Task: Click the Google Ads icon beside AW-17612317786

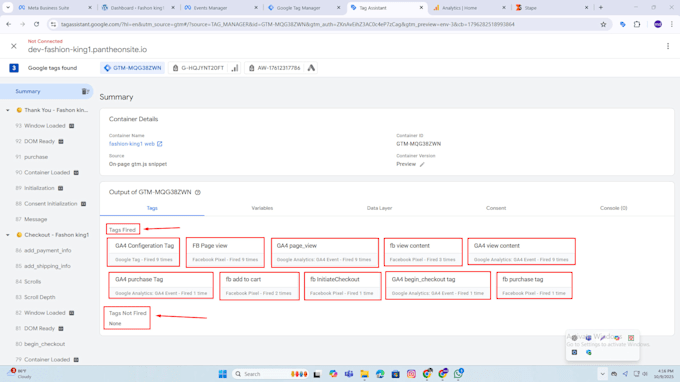Action: coord(311,68)
